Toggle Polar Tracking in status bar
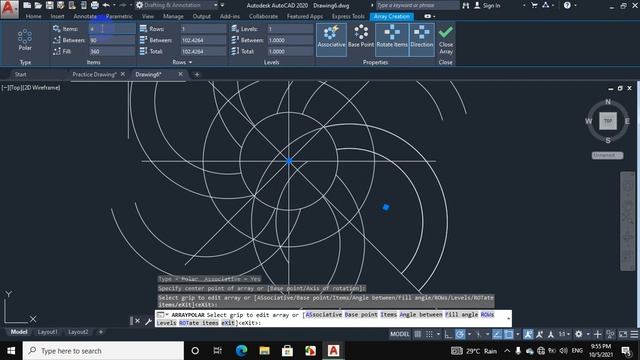 (460, 334)
